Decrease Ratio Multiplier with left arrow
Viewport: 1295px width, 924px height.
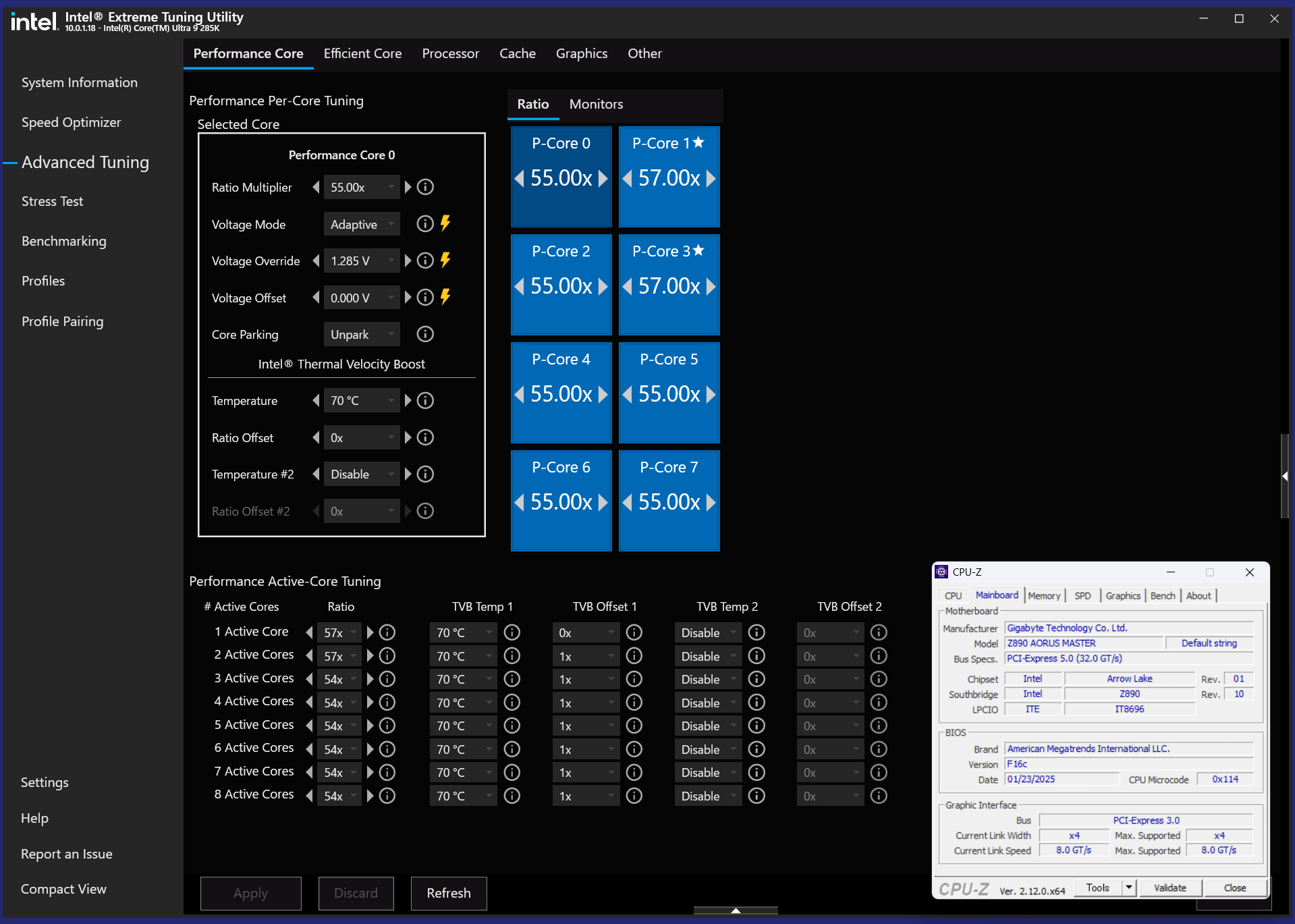pyautogui.click(x=316, y=187)
